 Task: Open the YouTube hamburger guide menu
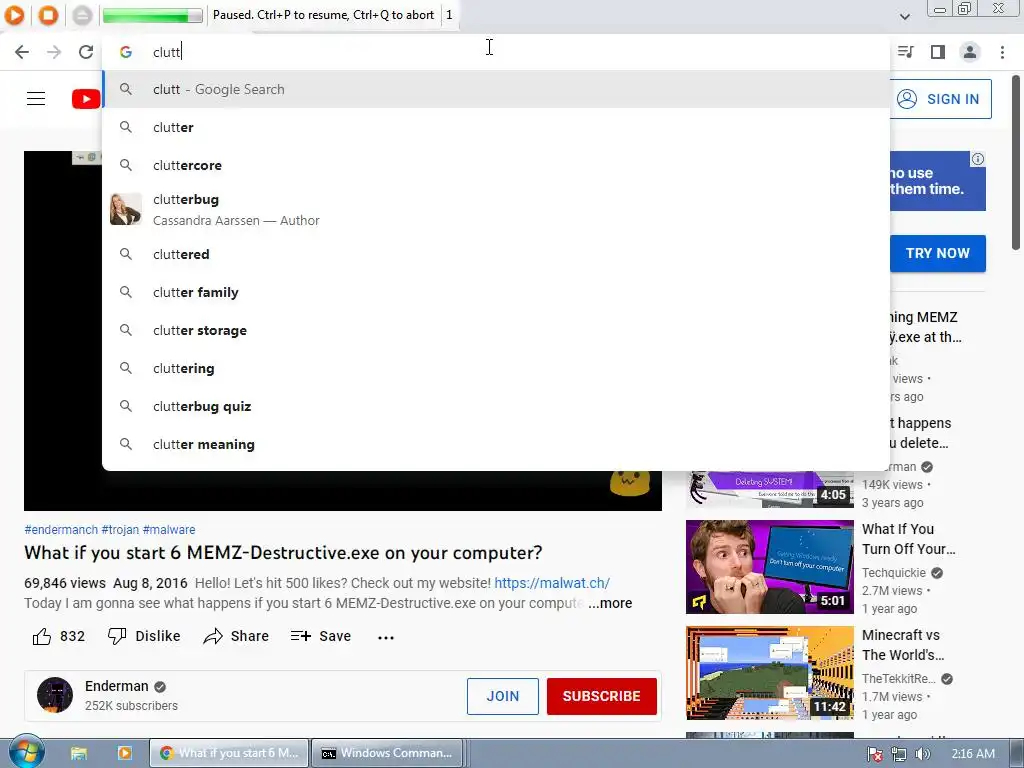36,99
